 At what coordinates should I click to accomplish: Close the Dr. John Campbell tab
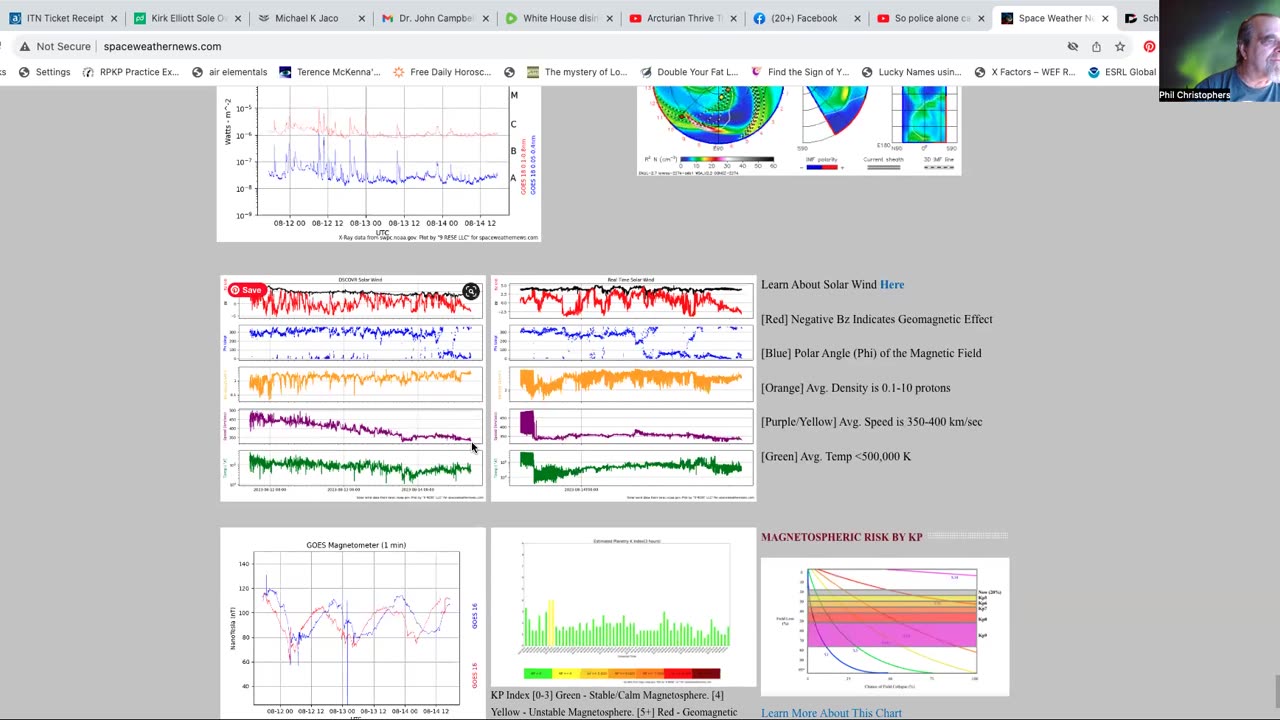[485, 18]
